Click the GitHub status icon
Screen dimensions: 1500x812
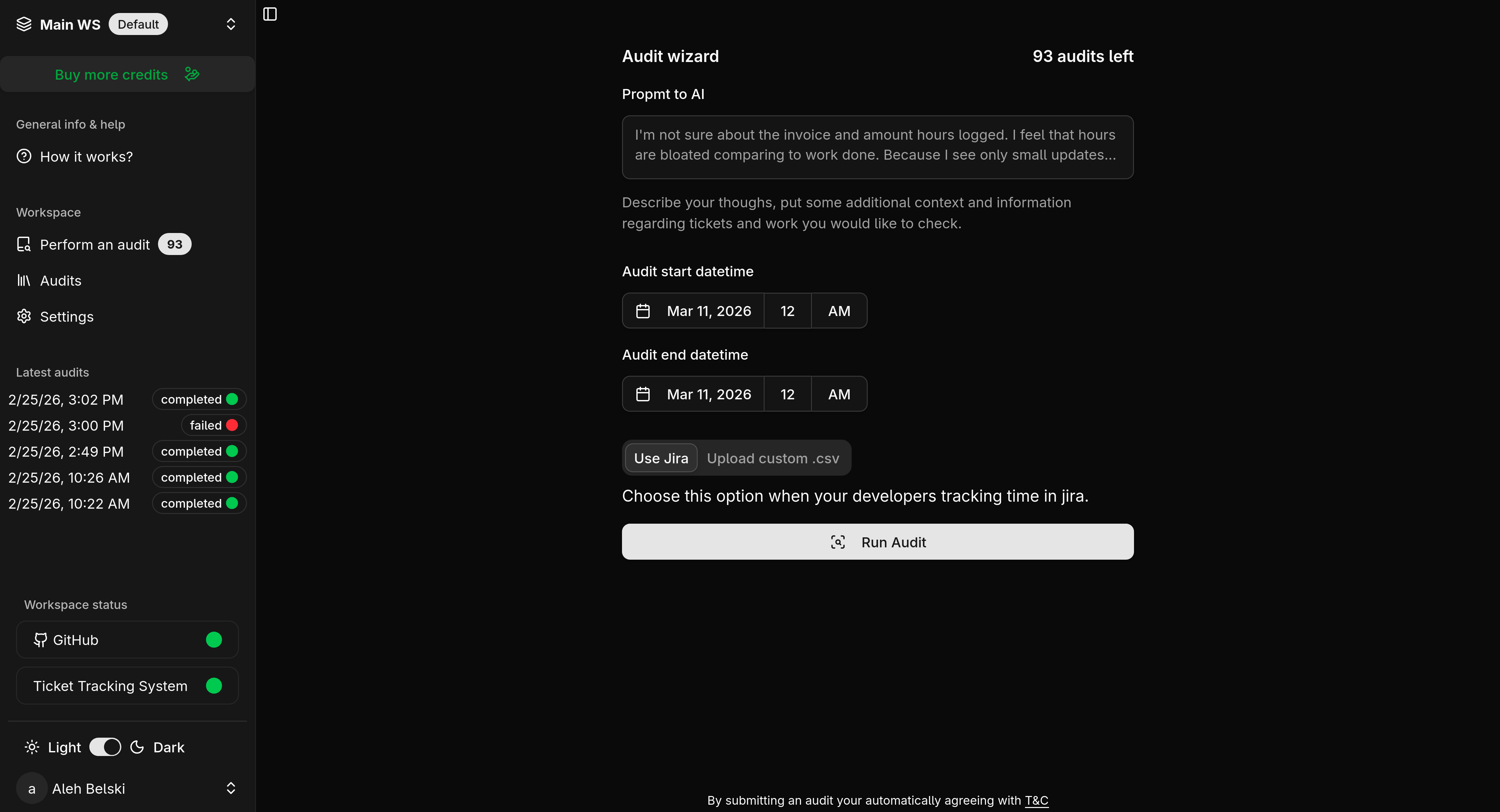40,640
